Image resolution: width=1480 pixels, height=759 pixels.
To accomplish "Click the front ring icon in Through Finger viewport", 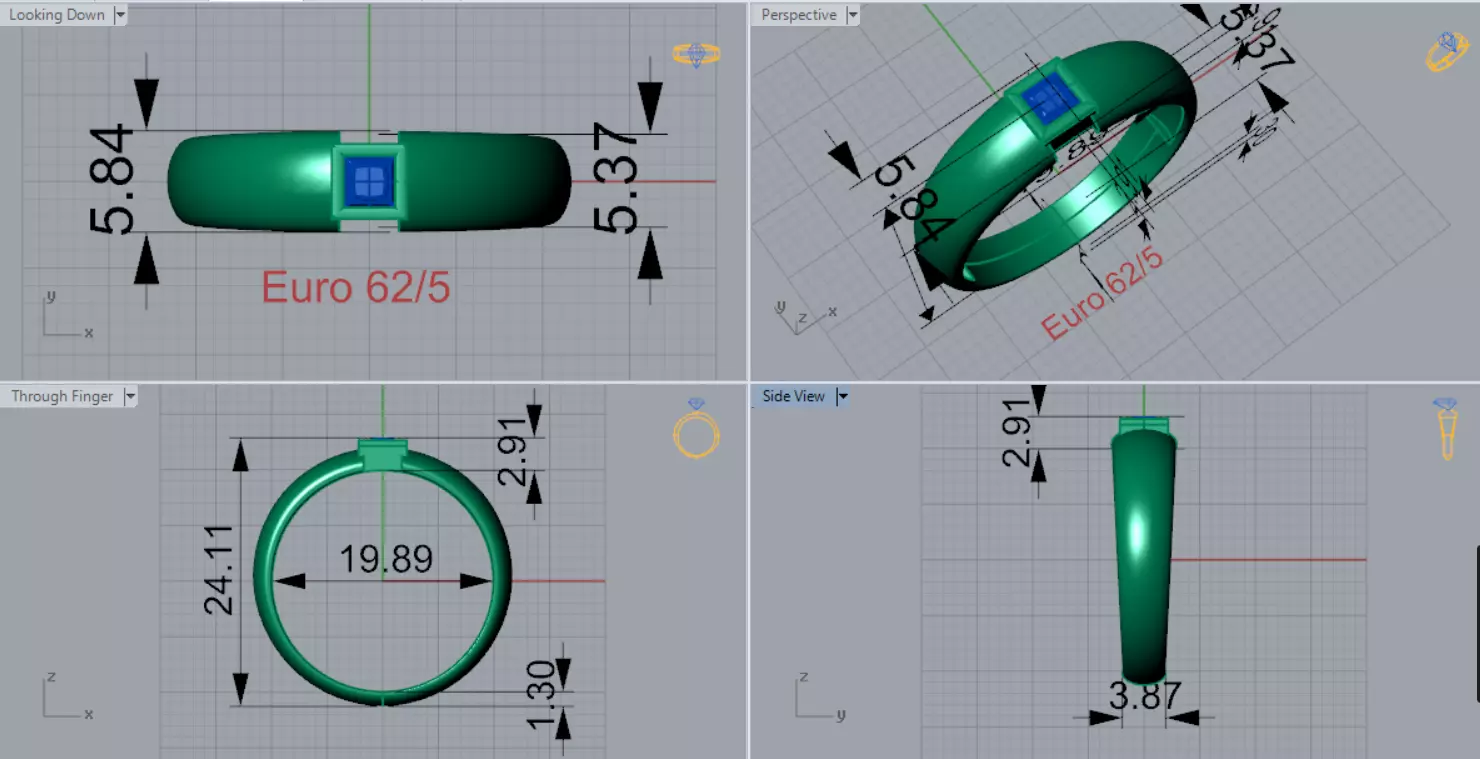I will point(696,428).
